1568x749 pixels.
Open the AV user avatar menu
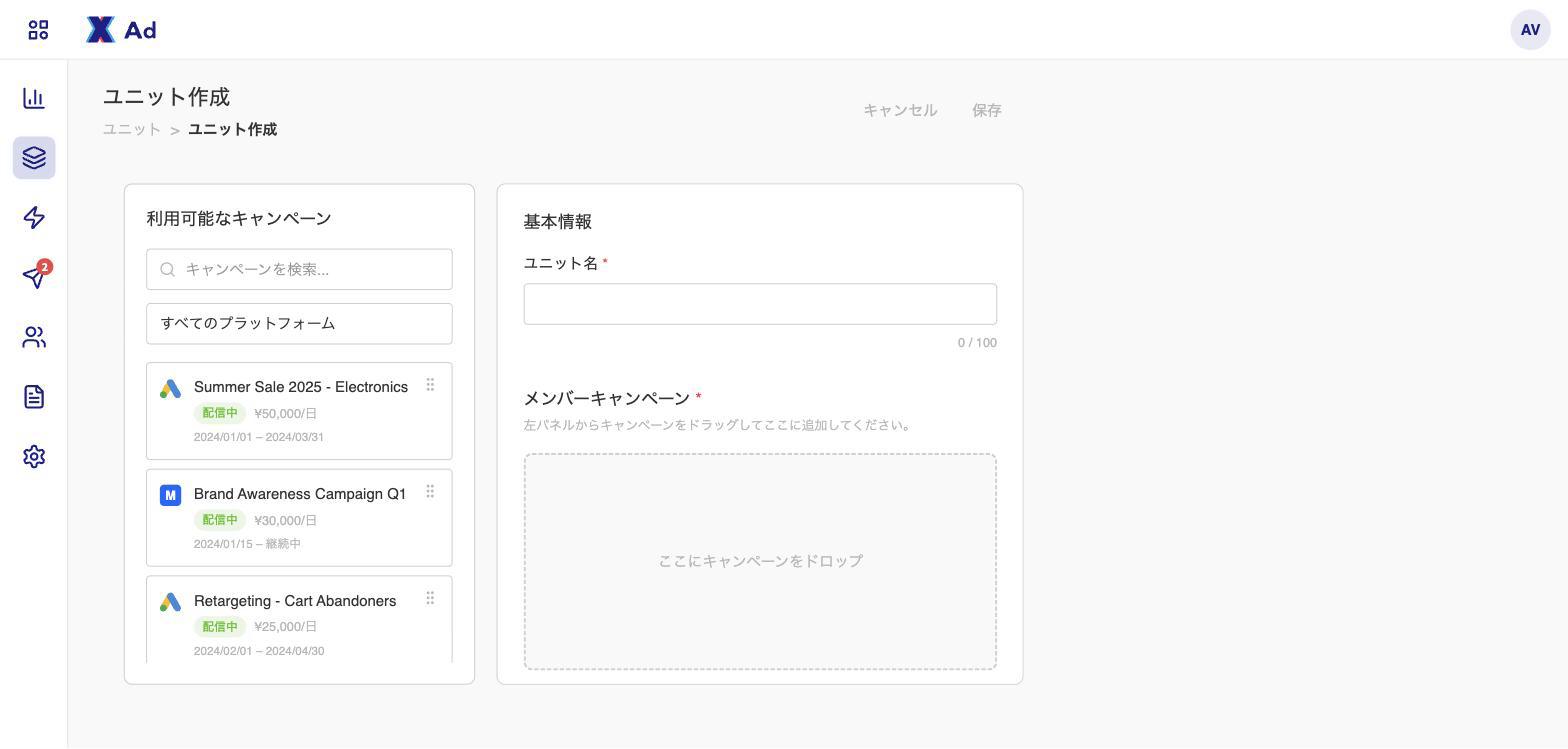(x=1530, y=30)
